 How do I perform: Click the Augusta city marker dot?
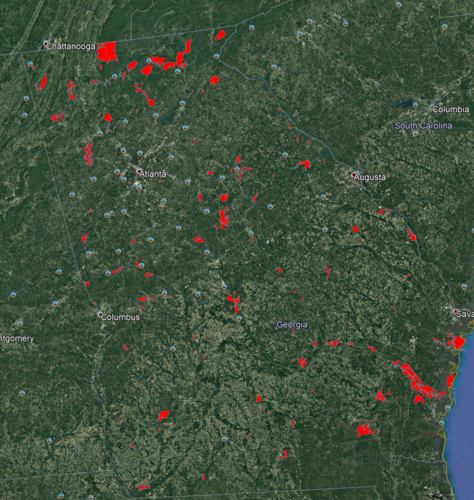pos(354,174)
